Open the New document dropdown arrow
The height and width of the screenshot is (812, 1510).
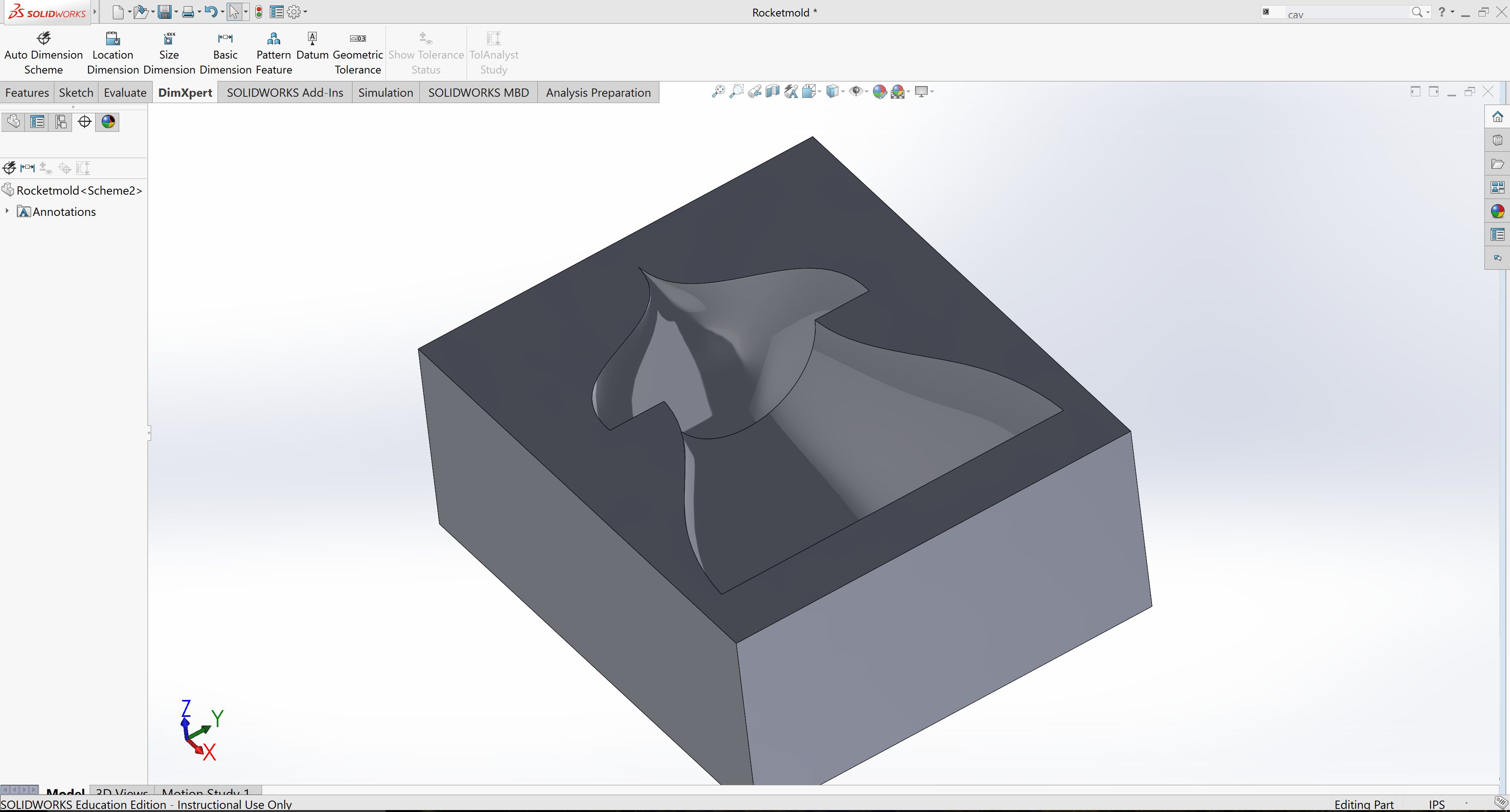(129, 12)
